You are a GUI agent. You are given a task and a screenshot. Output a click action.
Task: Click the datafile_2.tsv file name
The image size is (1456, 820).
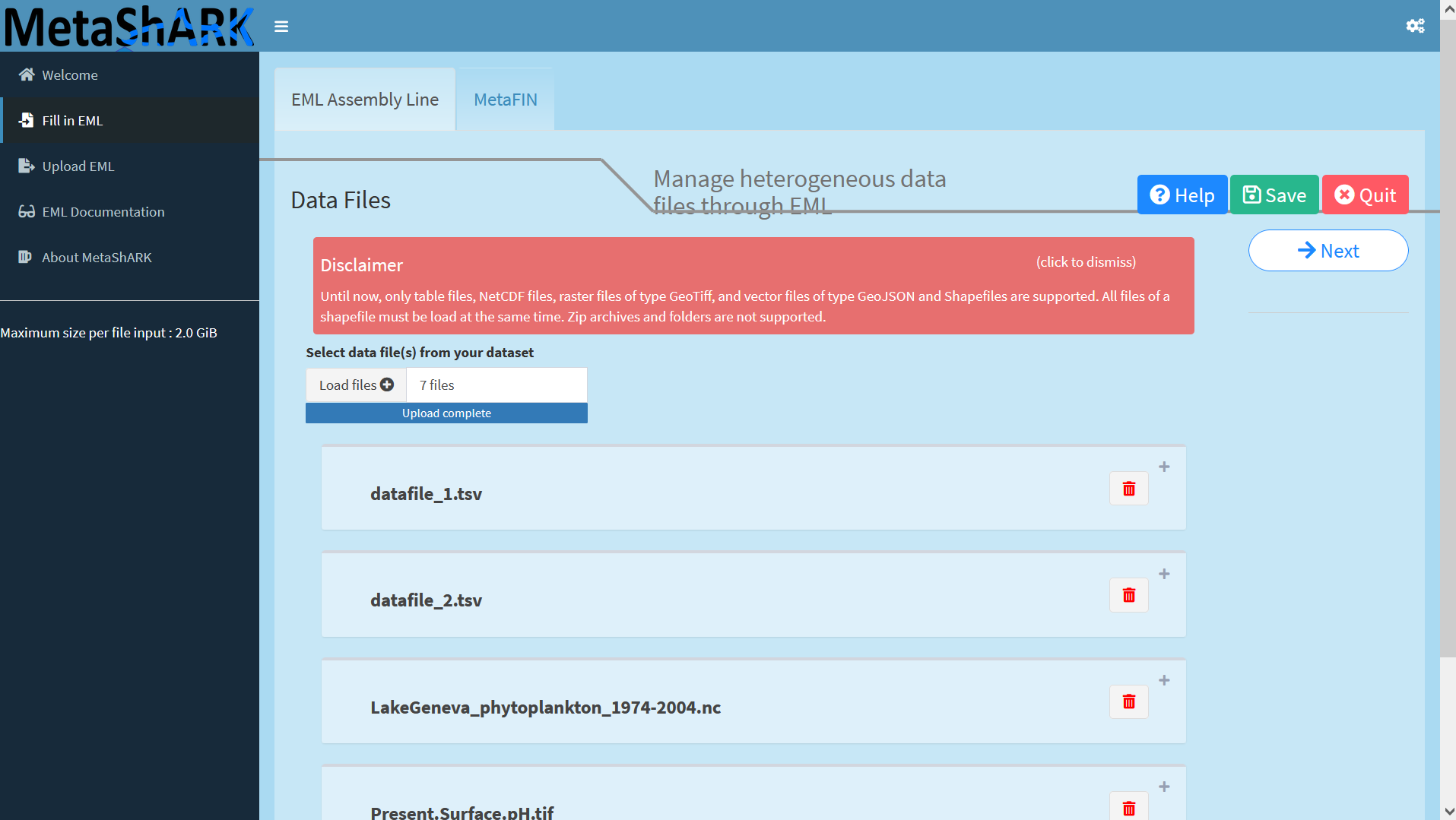[x=426, y=600]
